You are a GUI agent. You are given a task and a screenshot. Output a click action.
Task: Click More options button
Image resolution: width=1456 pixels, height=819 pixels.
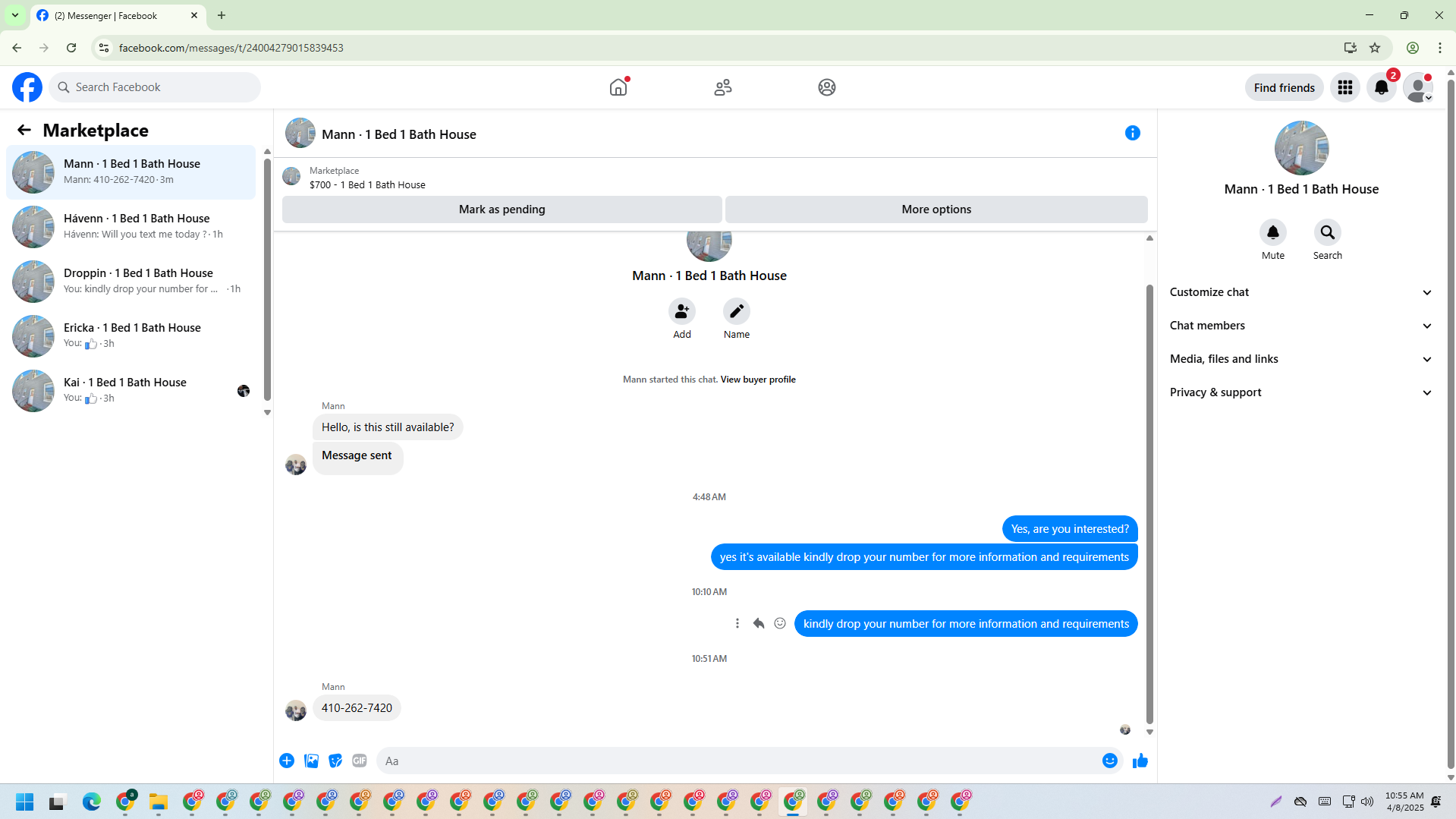[x=936, y=209]
